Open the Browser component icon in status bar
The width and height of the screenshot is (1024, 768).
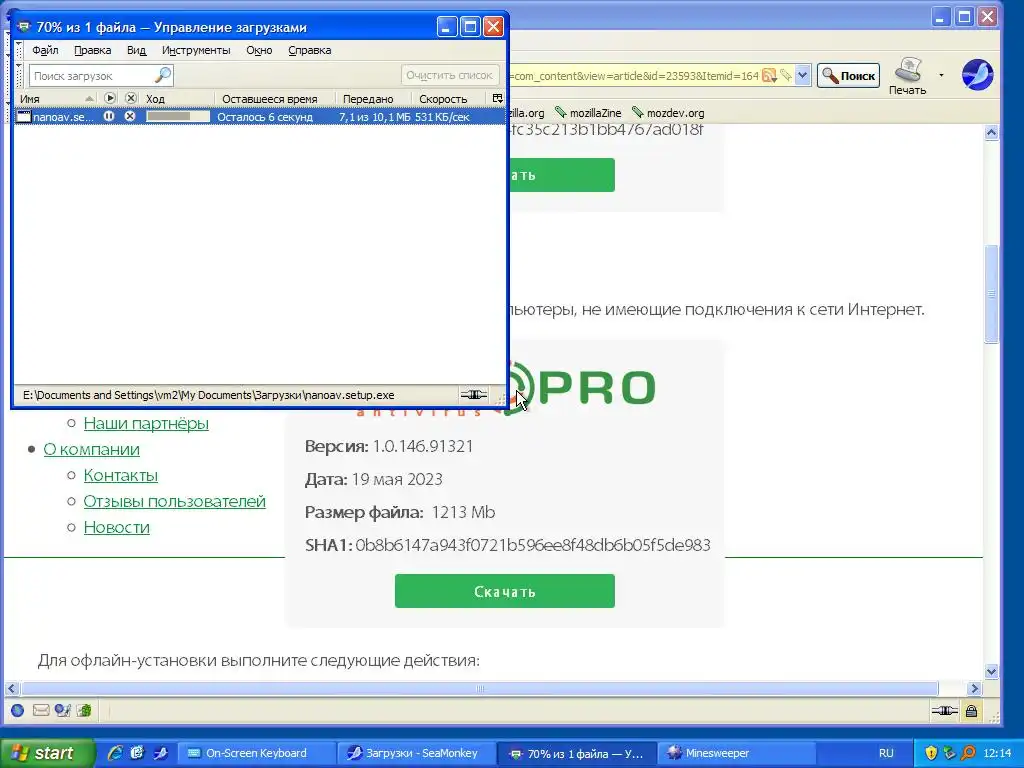click(18, 711)
